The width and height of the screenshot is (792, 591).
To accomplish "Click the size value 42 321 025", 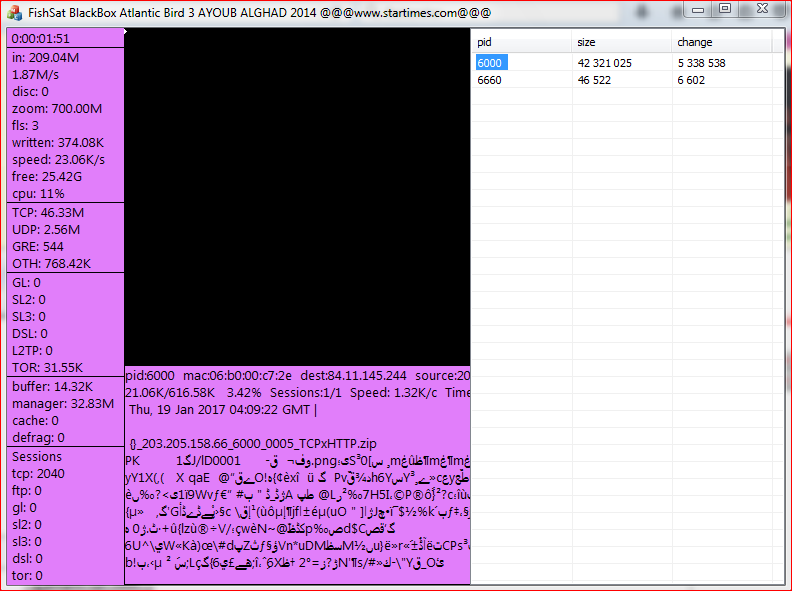I will pos(604,62).
